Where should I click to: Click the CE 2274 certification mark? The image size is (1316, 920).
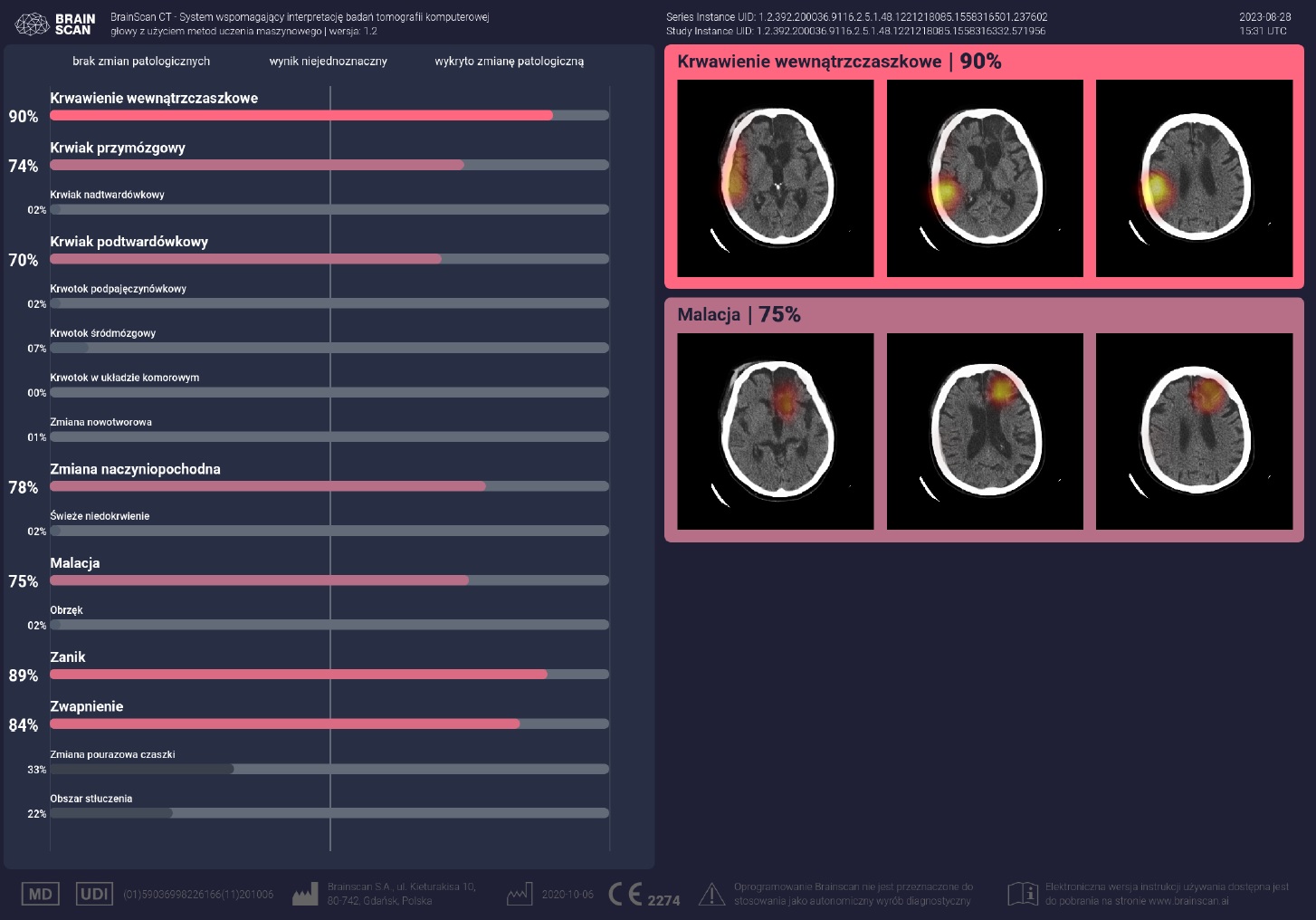(x=644, y=896)
